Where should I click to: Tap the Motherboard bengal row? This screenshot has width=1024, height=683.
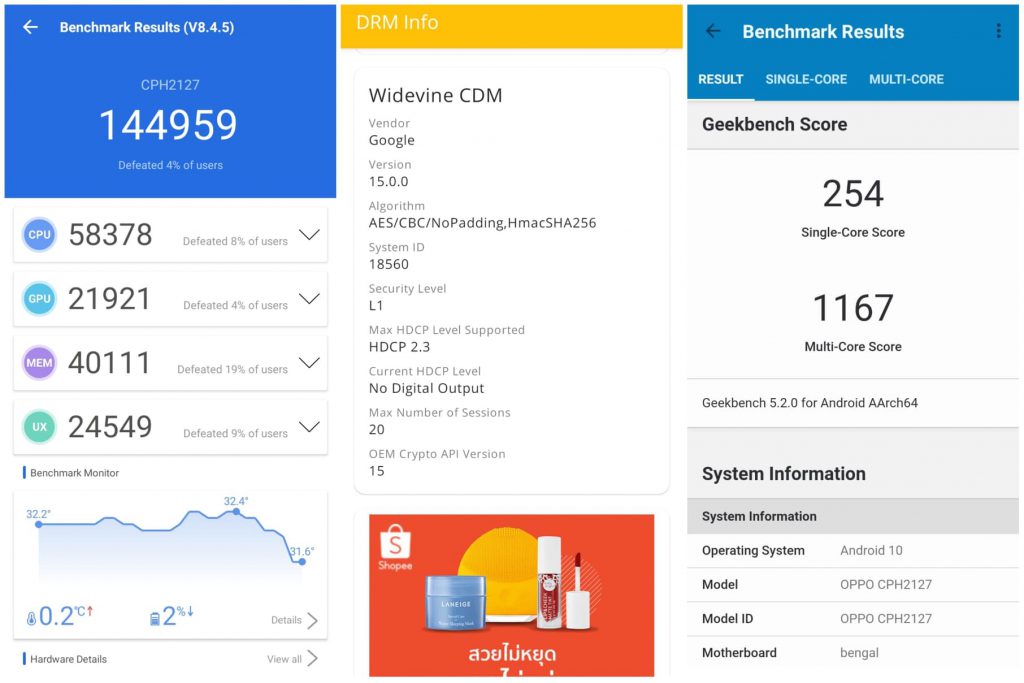853,652
